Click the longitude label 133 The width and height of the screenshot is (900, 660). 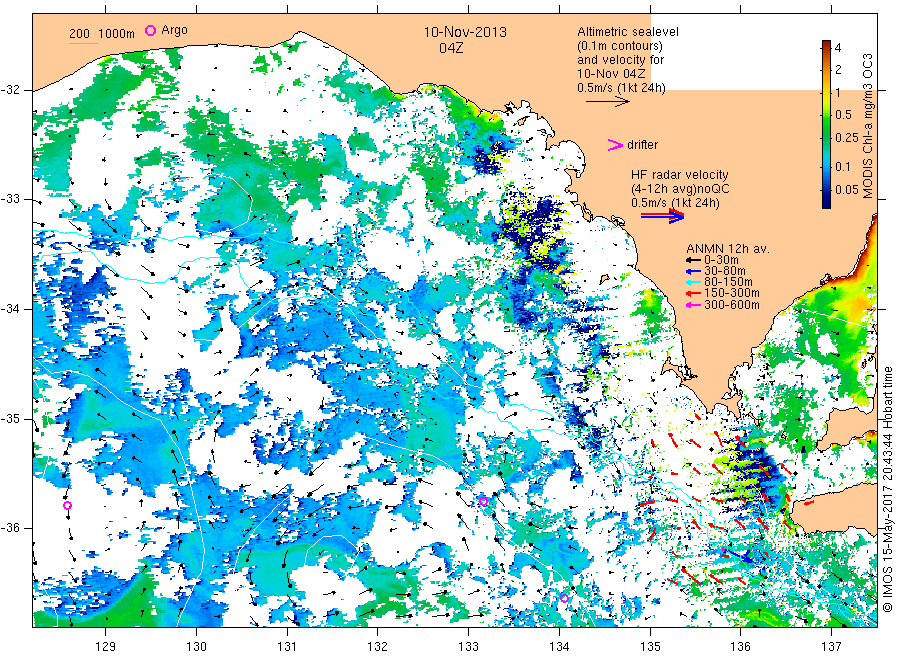468,647
